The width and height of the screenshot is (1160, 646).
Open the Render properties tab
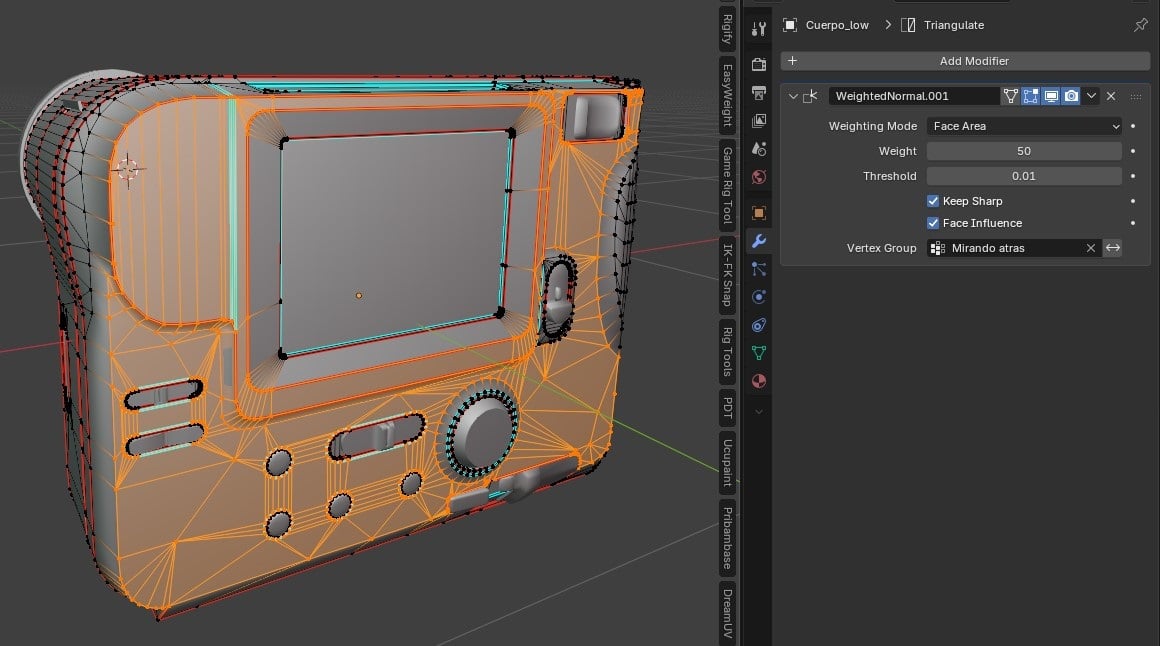[x=759, y=65]
